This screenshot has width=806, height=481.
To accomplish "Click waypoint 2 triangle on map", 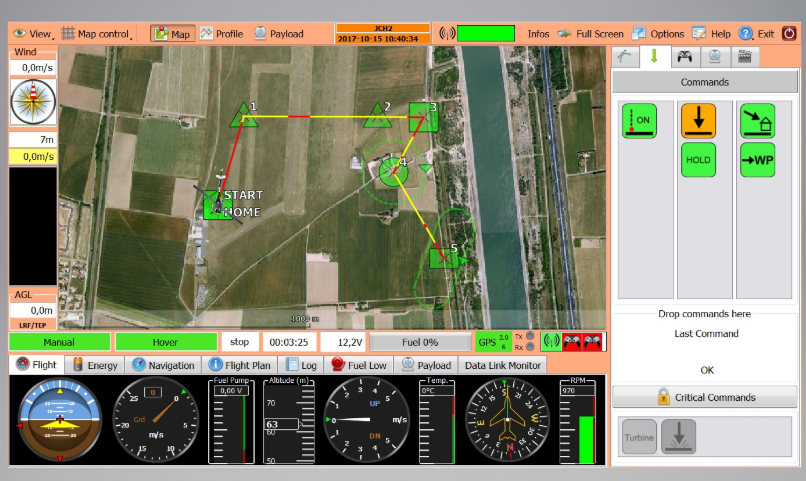I will tap(377, 116).
